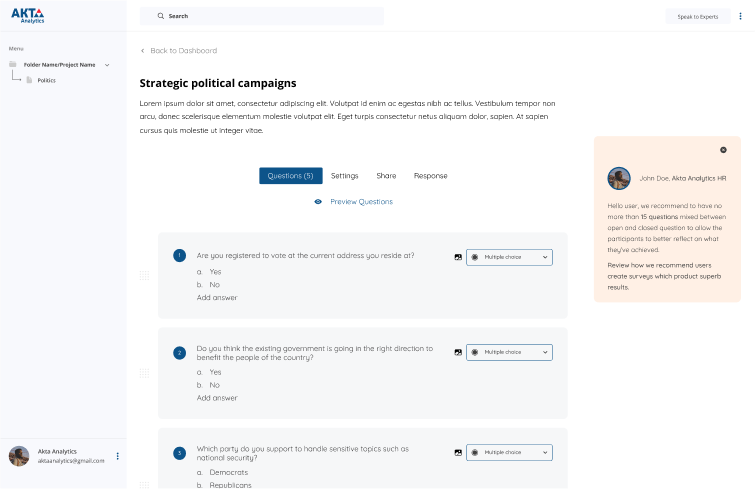Open account options dots beside Akta Analytics
Image resolution: width=755 pixels, height=489 pixels.
point(118,456)
